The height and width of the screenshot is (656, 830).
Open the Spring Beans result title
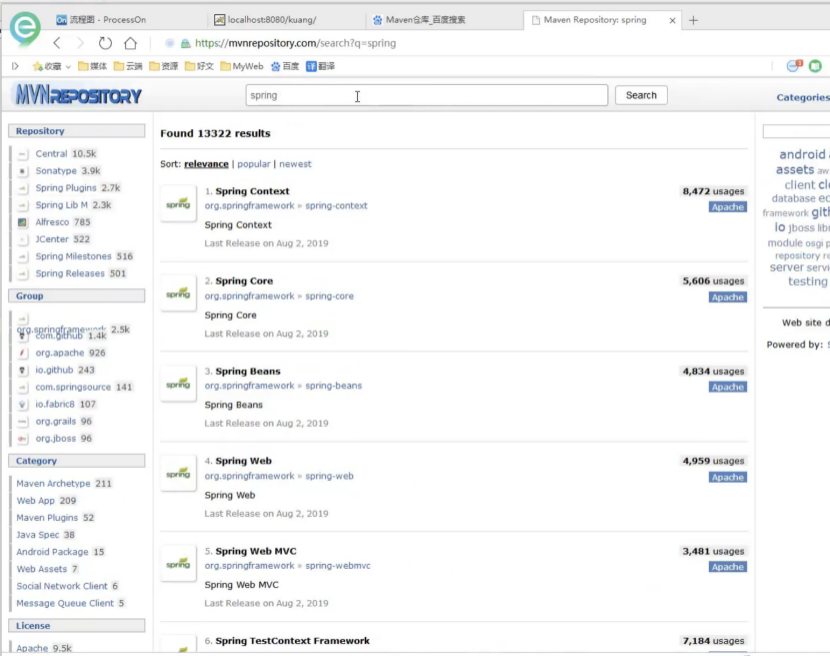pyautogui.click(x=248, y=371)
